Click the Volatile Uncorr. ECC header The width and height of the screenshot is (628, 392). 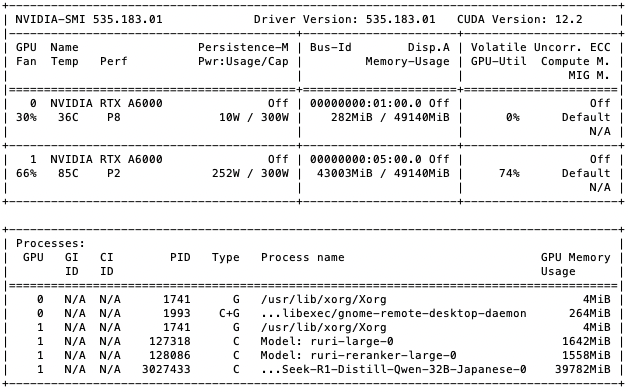(540, 47)
